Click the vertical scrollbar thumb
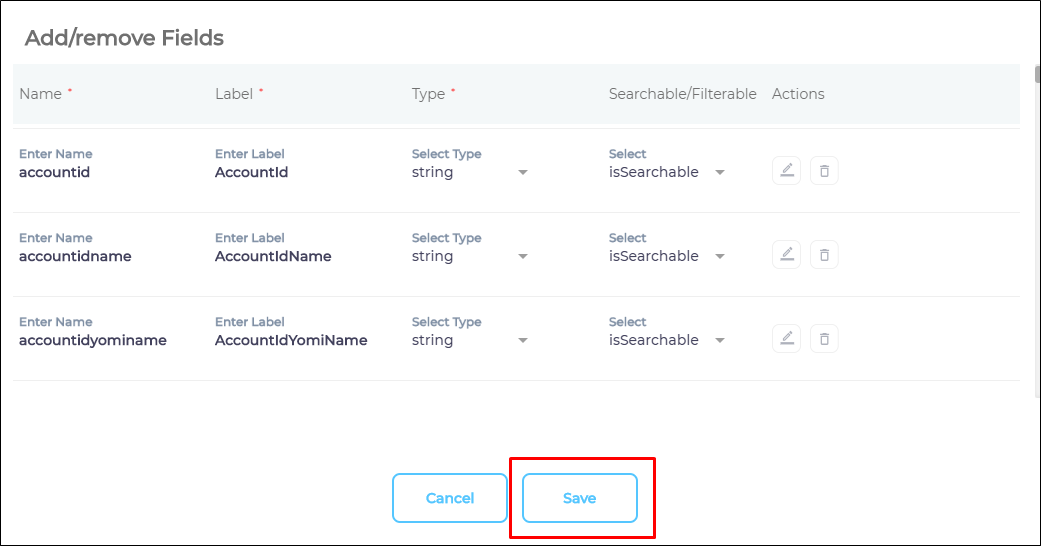 coord(1037,75)
